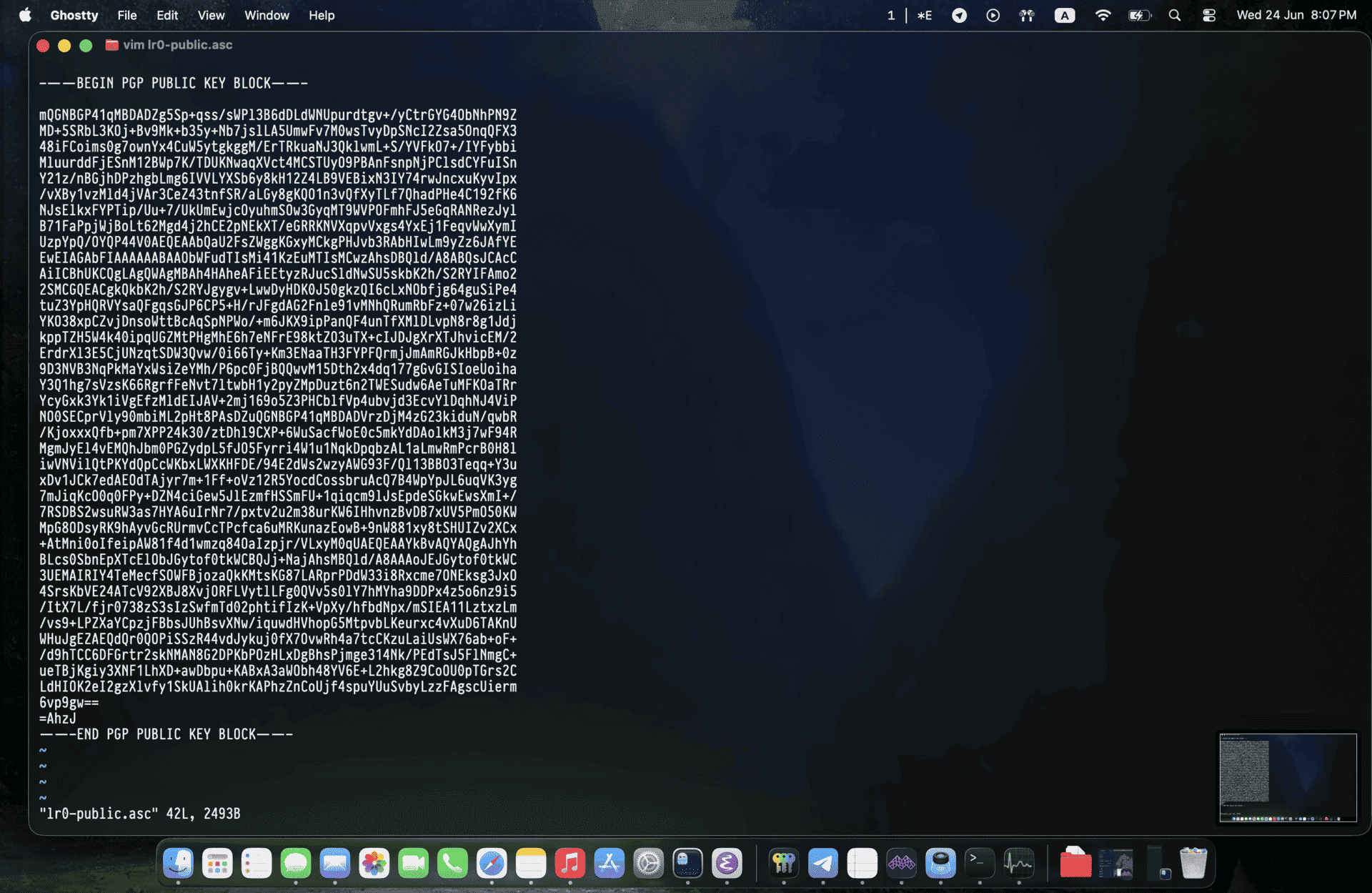This screenshot has width=1372, height=893.
Task: Open the Wi-Fi status menu
Action: pyautogui.click(x=1103, y=15)
